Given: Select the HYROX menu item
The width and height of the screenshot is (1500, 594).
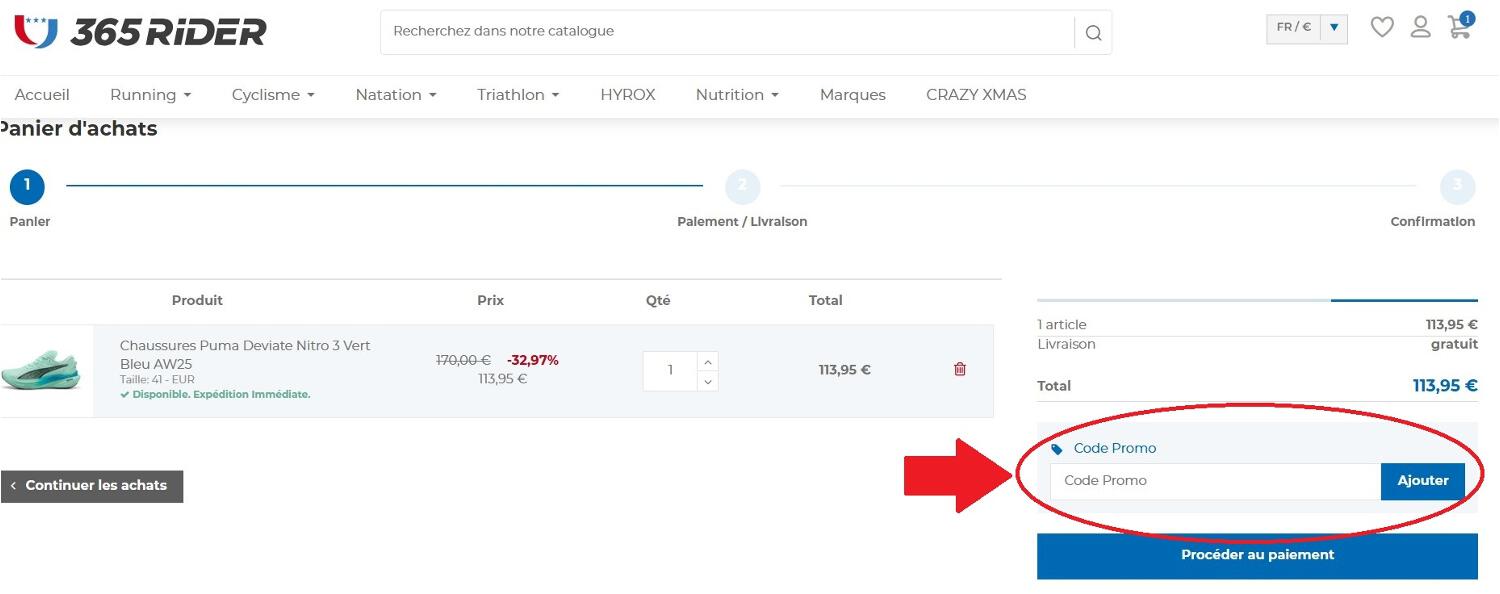Looking at the screenshot, I should [x=628, y=94].
